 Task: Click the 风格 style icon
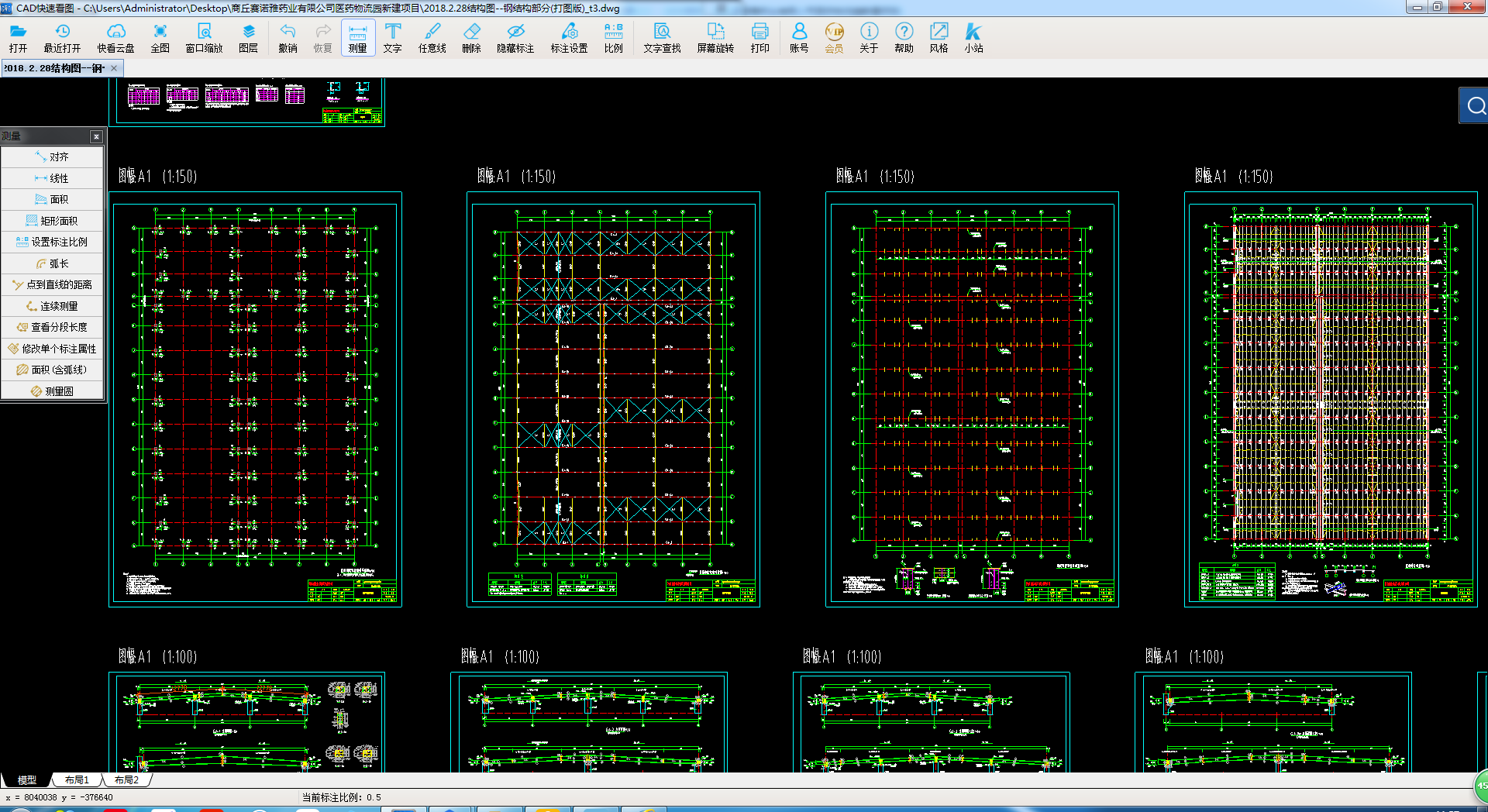939,38
